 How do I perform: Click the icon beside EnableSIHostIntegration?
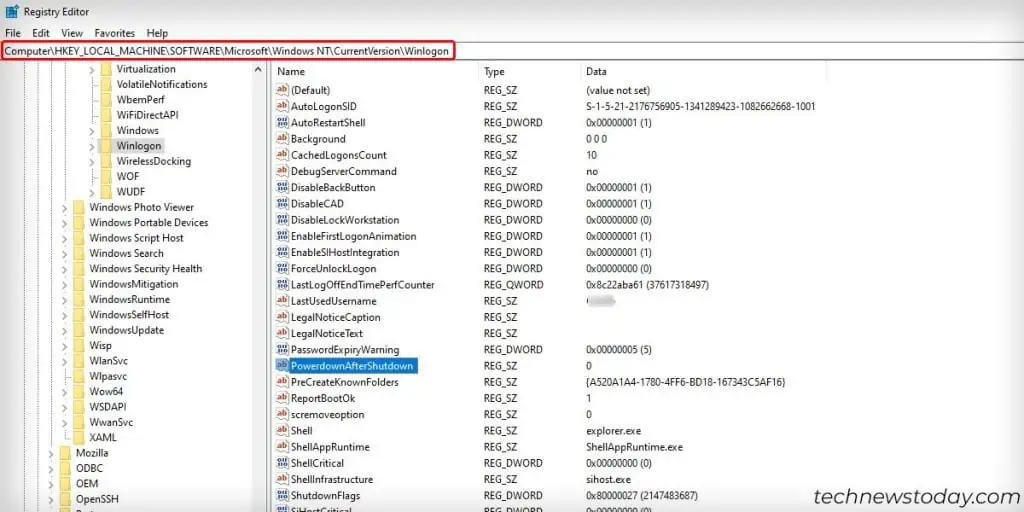pos(282,252)
